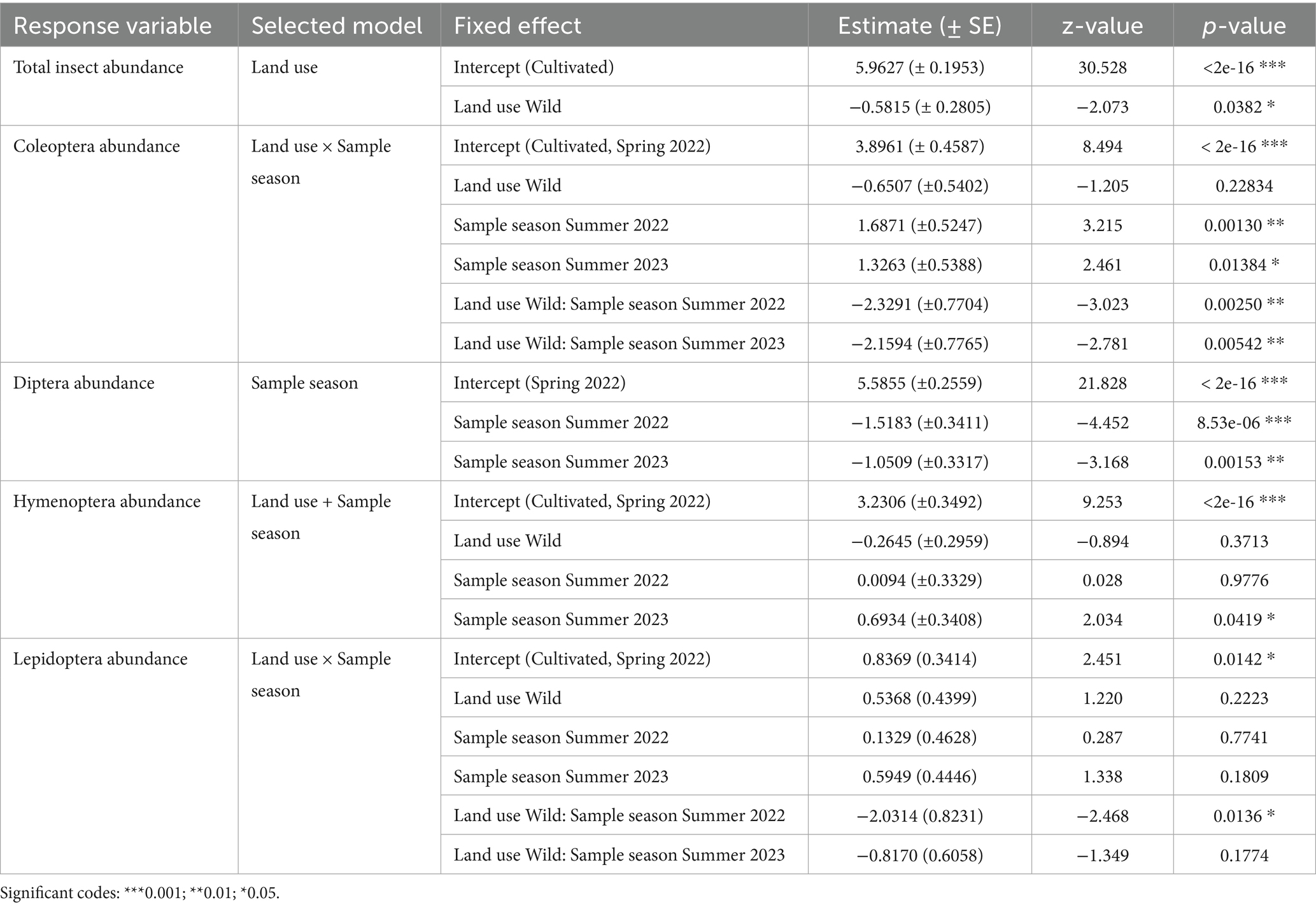
Task: Click the p-value column header
Action: point(1244,26)
